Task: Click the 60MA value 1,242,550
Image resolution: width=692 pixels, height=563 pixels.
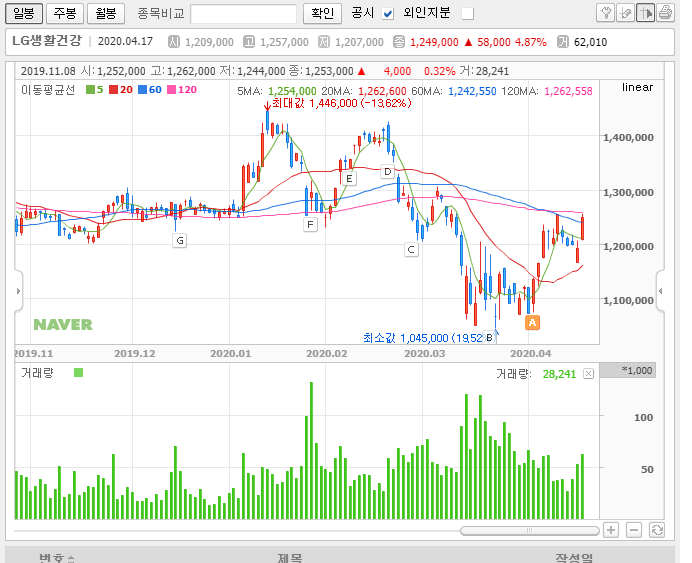Action: click(472, 91)
